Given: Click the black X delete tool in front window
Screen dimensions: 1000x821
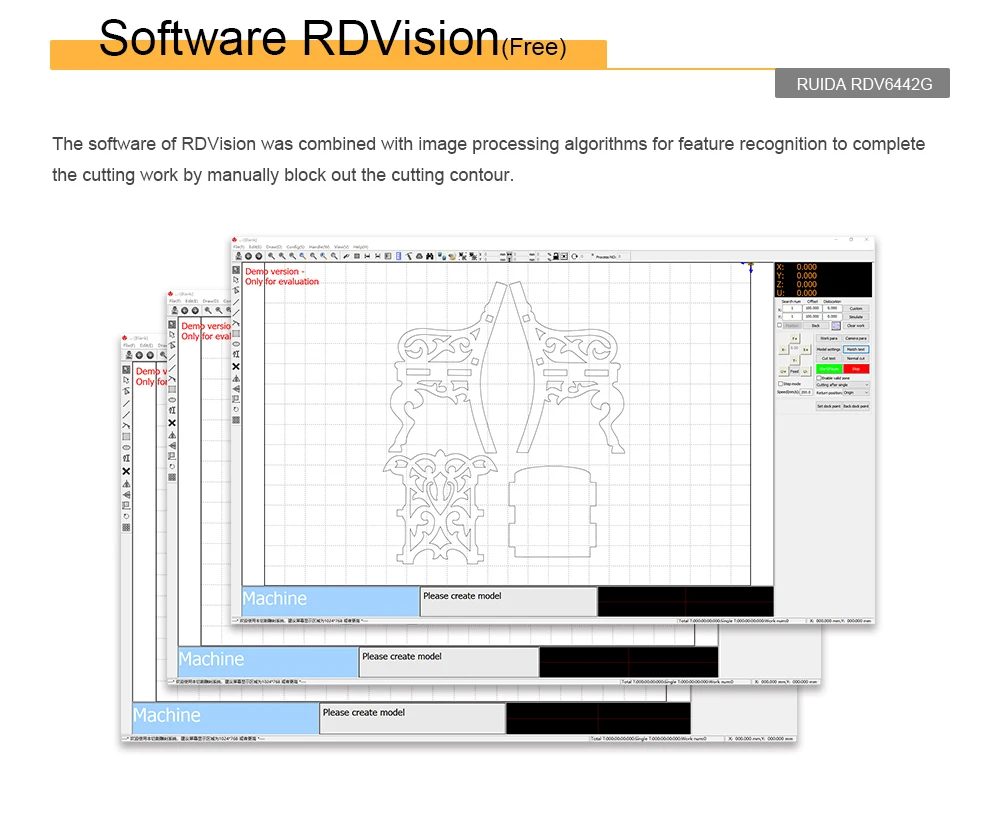Looking at the screenshot, I should [x=236, y=367].
